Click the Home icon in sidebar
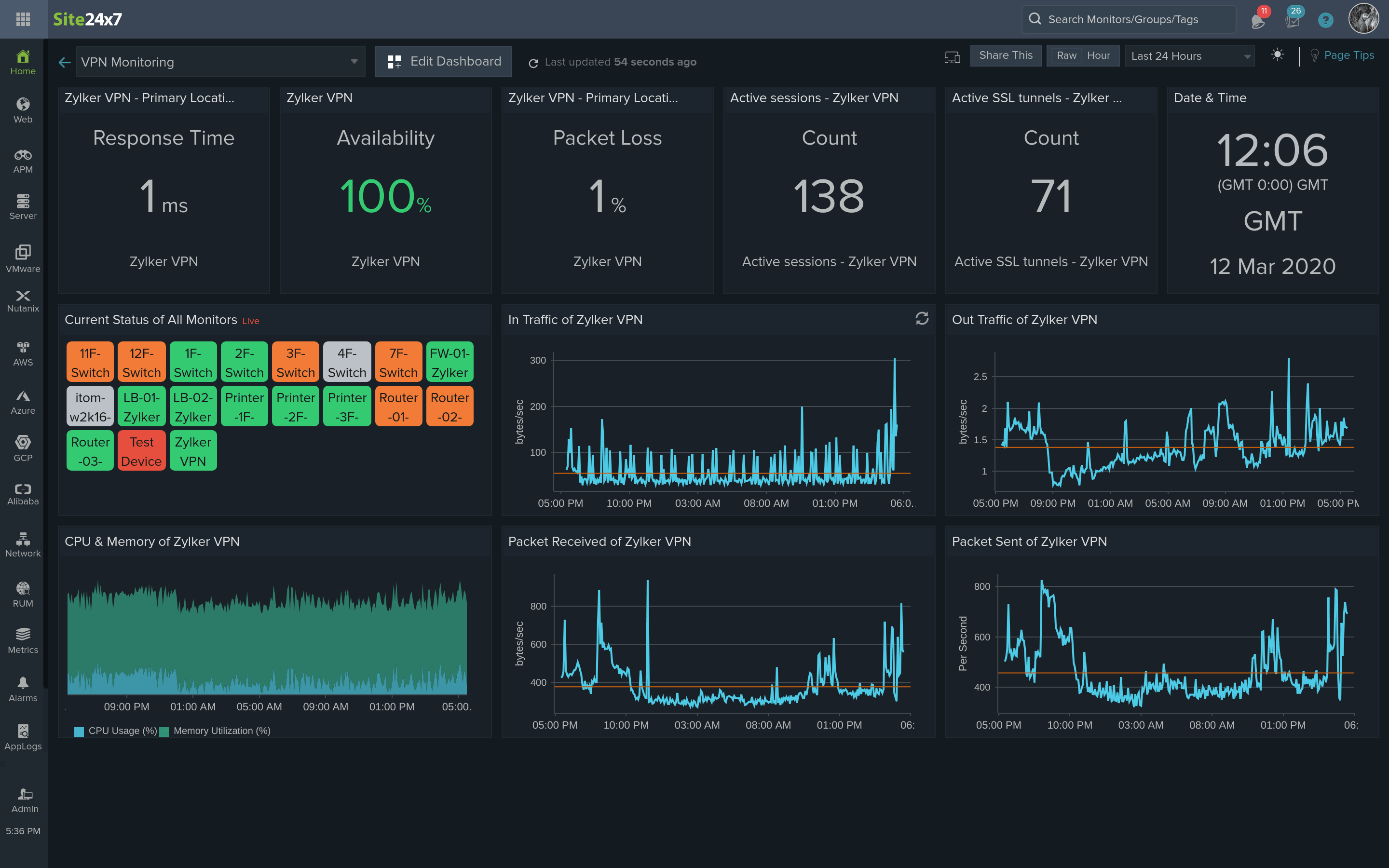The height and width of the screenshot is (868, 1389). pos(23,62)
